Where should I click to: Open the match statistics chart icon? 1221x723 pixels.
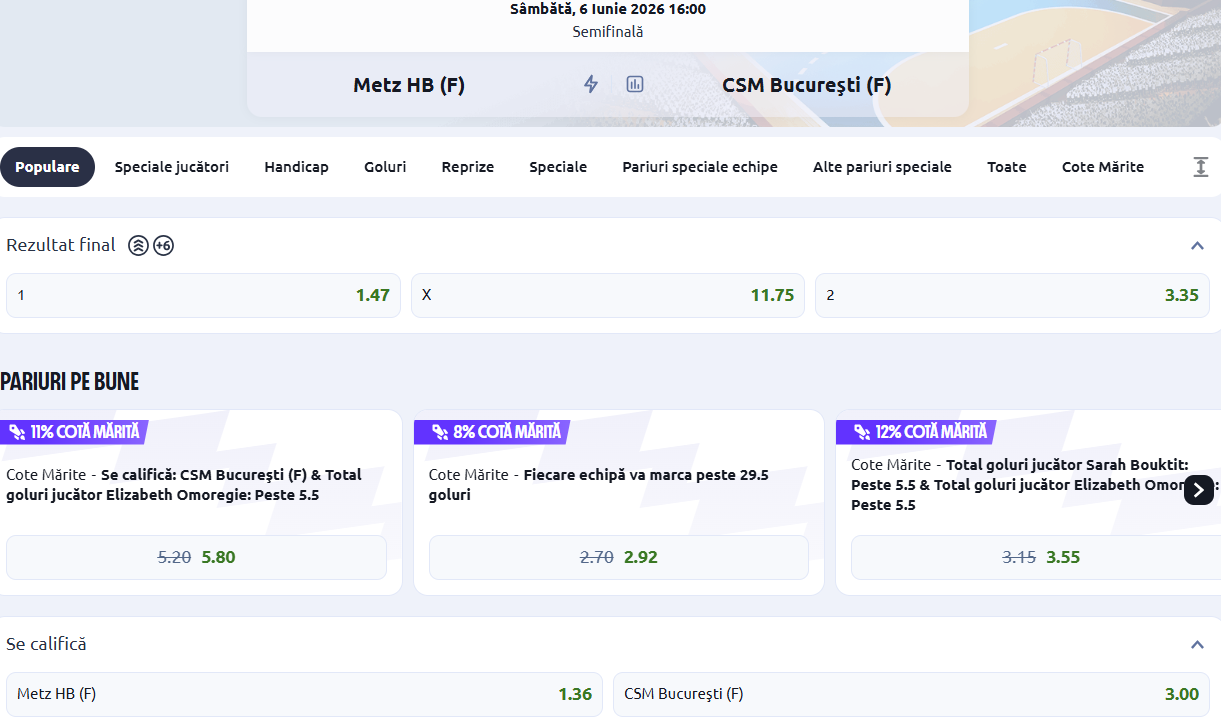pos(635,84)
